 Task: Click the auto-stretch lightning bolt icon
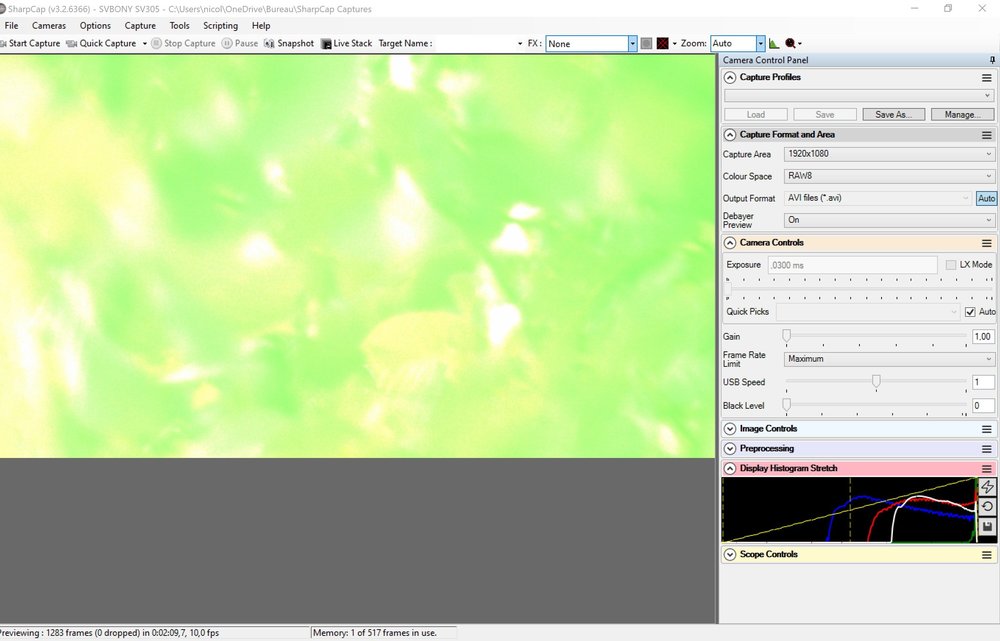(x=987, y=487)
